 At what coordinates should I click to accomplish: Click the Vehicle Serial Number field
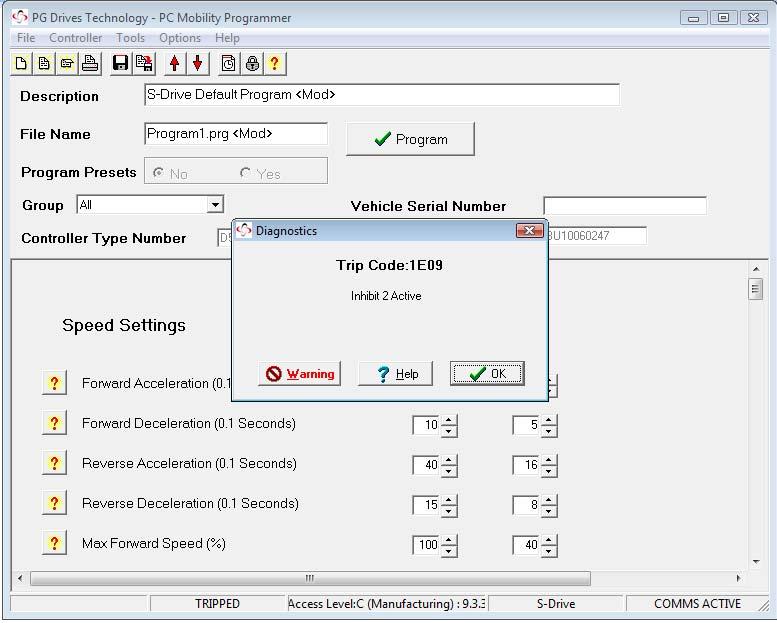tap(625, 205)
